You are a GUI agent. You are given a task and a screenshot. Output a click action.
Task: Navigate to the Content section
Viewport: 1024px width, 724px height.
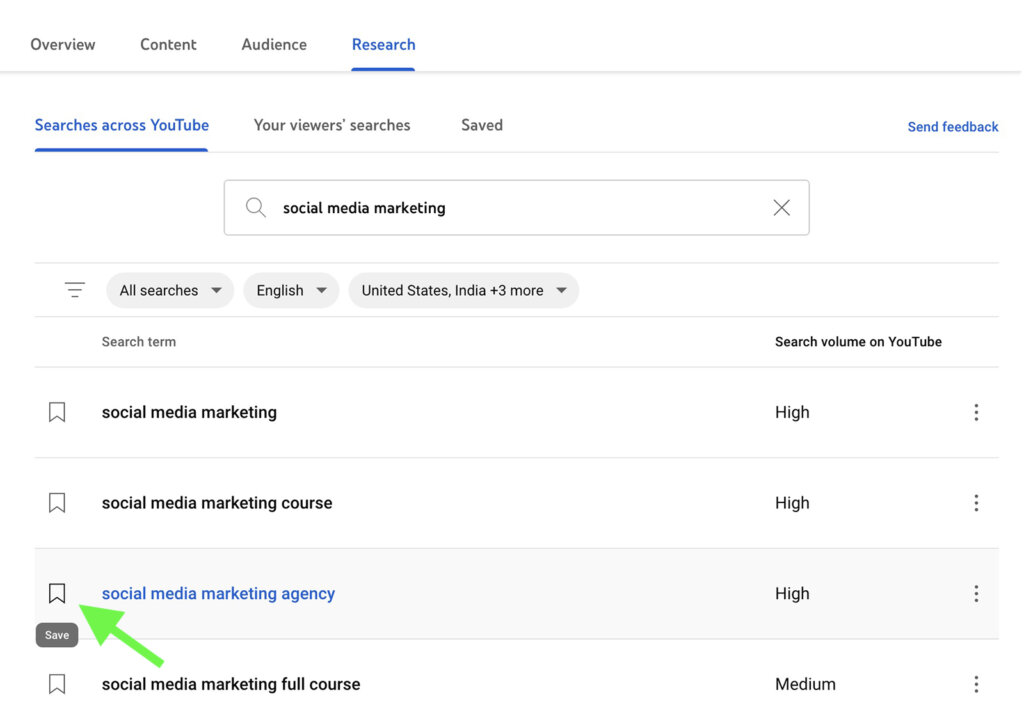(168, 44)
